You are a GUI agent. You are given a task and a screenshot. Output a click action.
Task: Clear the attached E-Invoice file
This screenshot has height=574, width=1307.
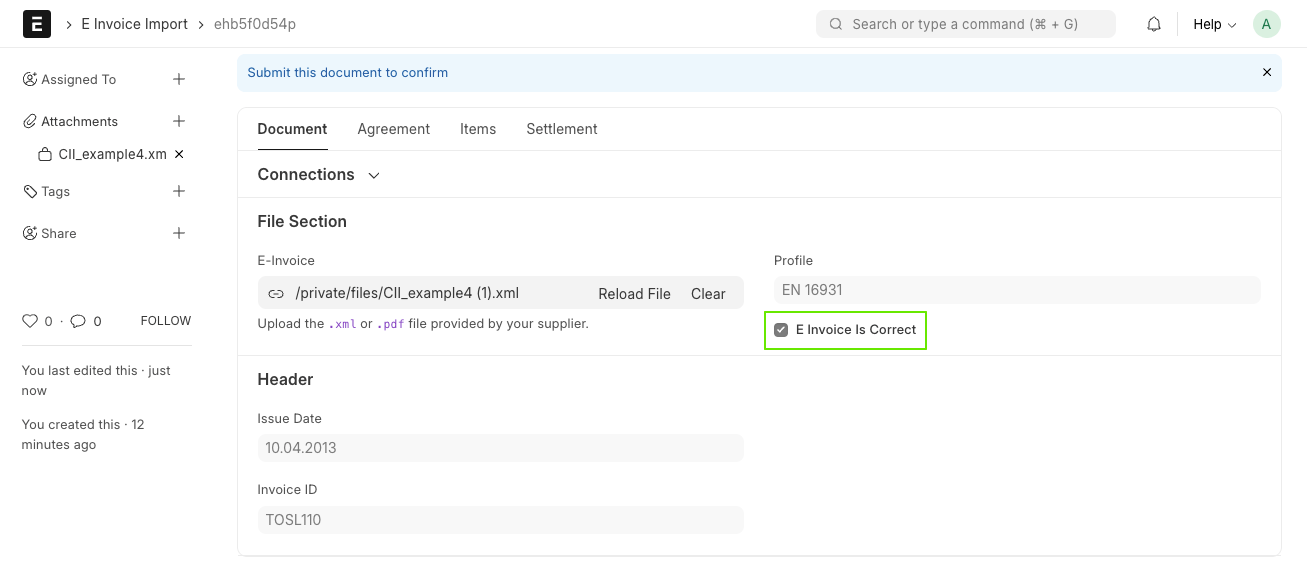[708, 294]
